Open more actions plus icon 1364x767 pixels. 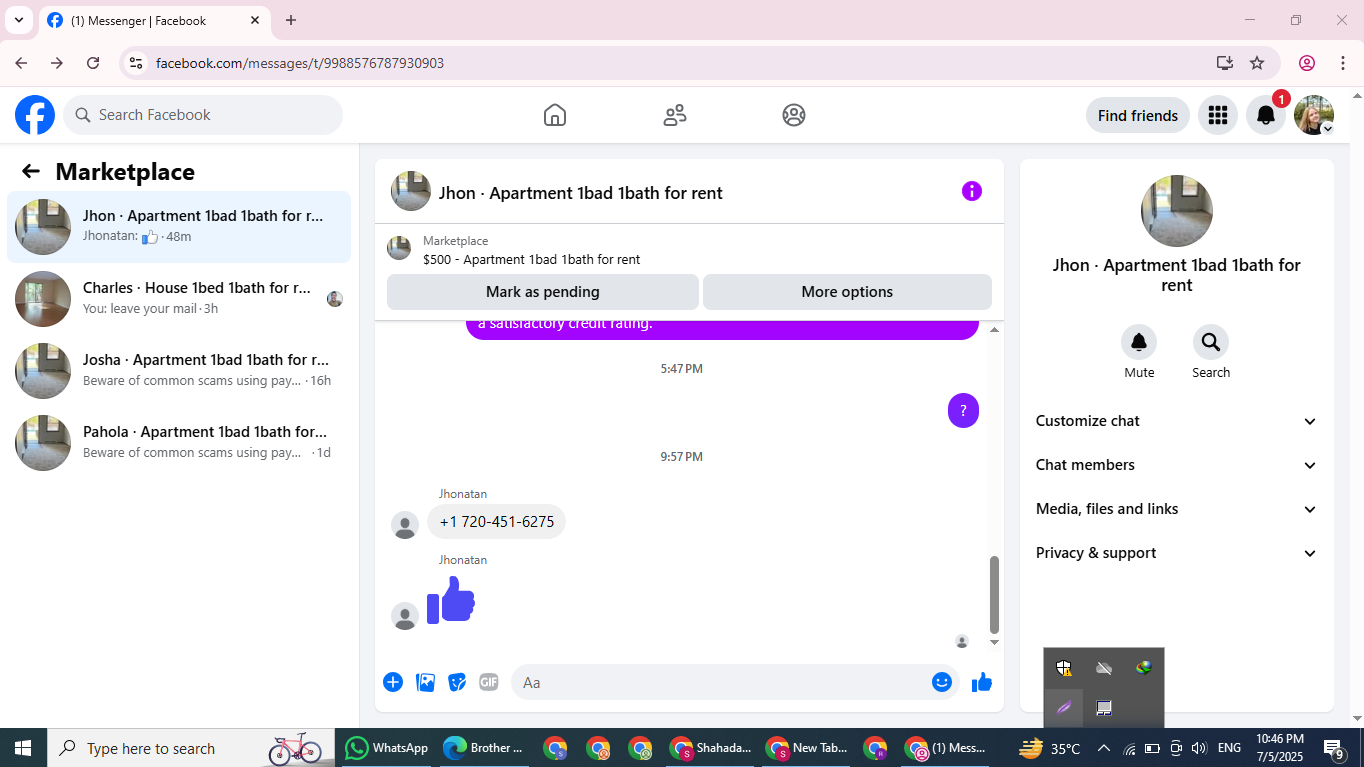pyautogui.click(x=393, y=682)
